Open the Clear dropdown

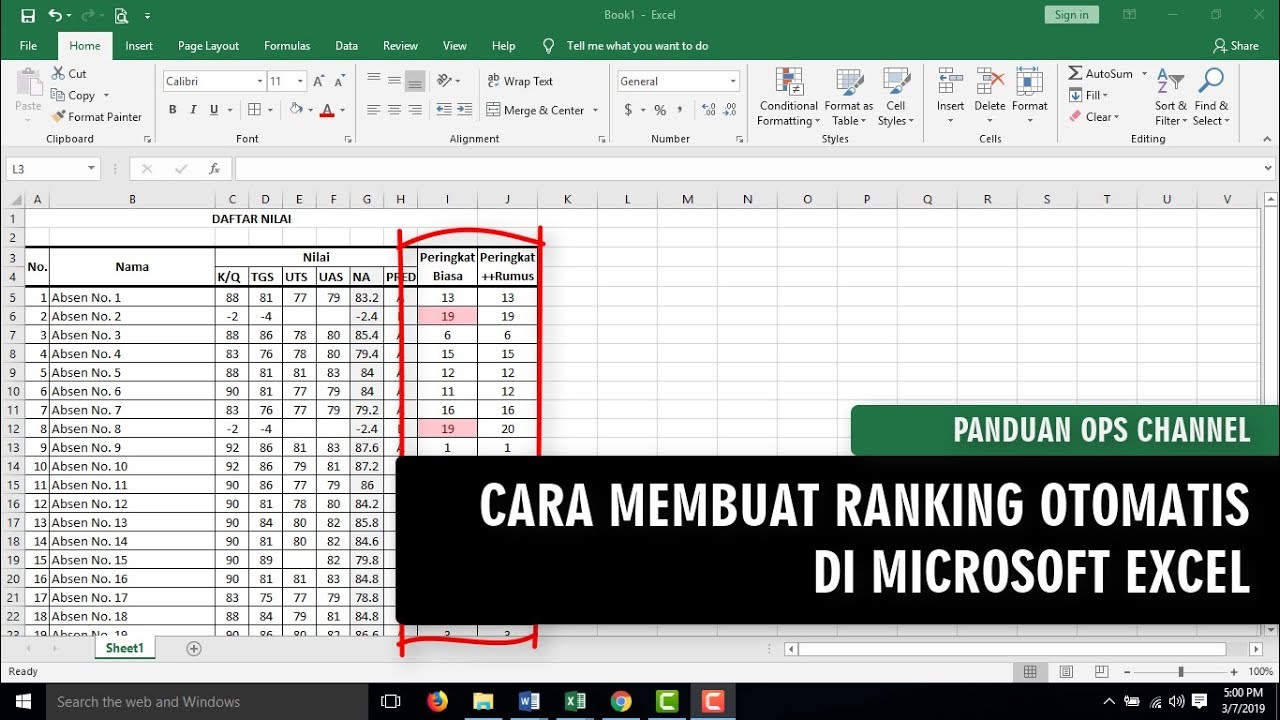pyautogui.click(x=1094, y=117)
